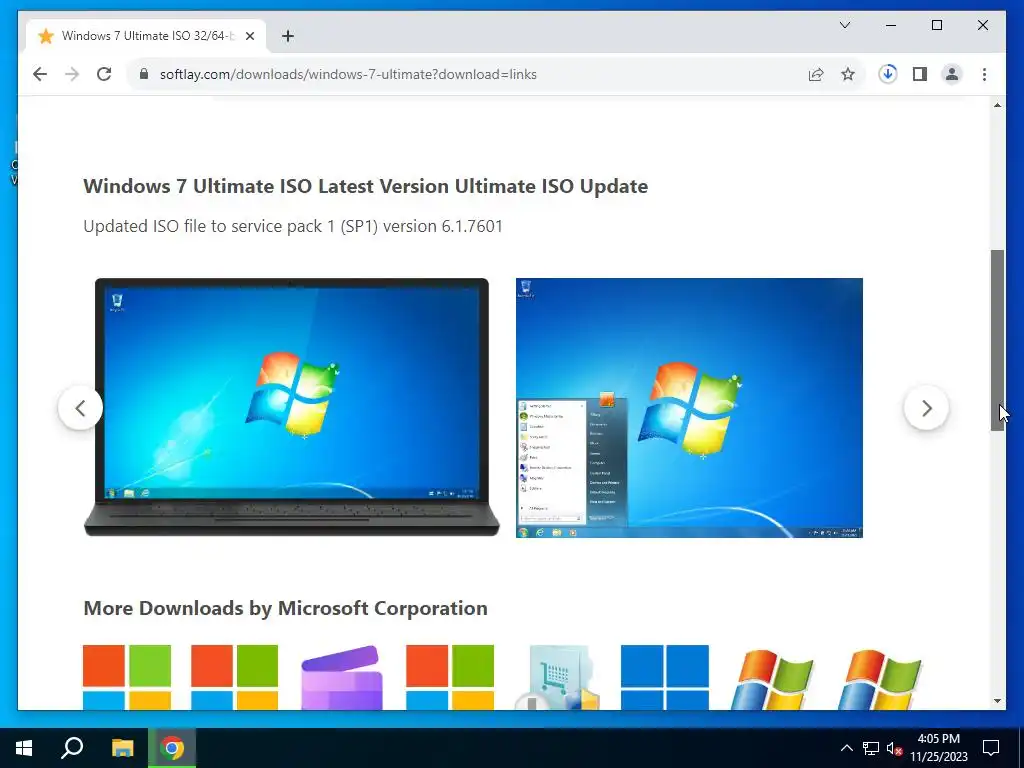Bookmark this tab with the star icon
1024x768 pixels.
tap(848, 74)
